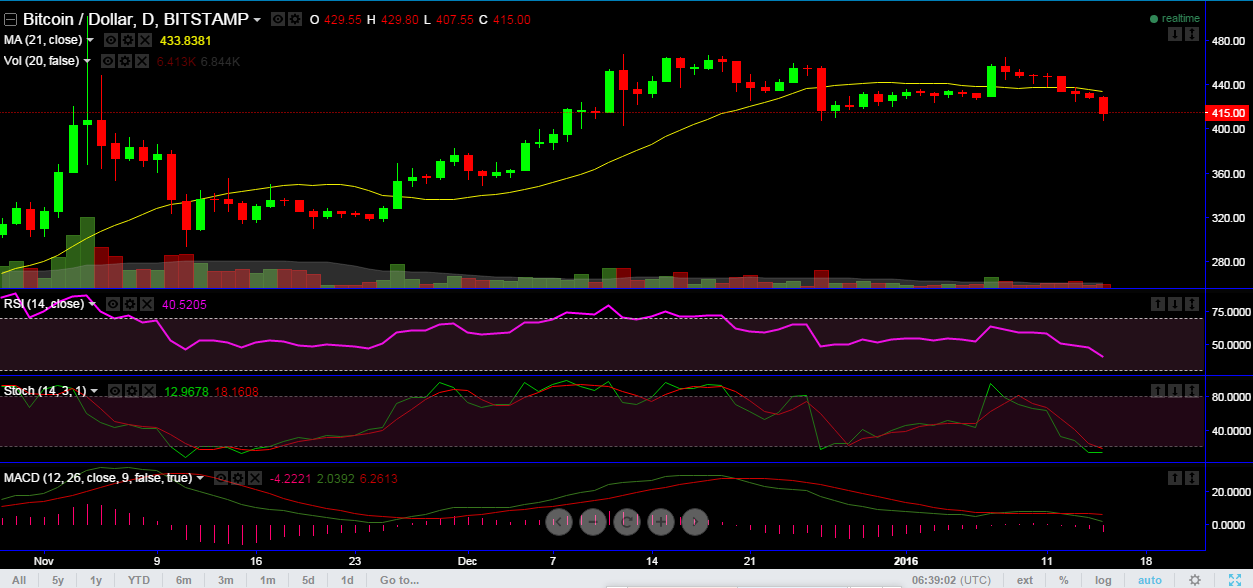Select the YTD time range
This screenshot has height=588, width=1253.
tap(139, 580)
